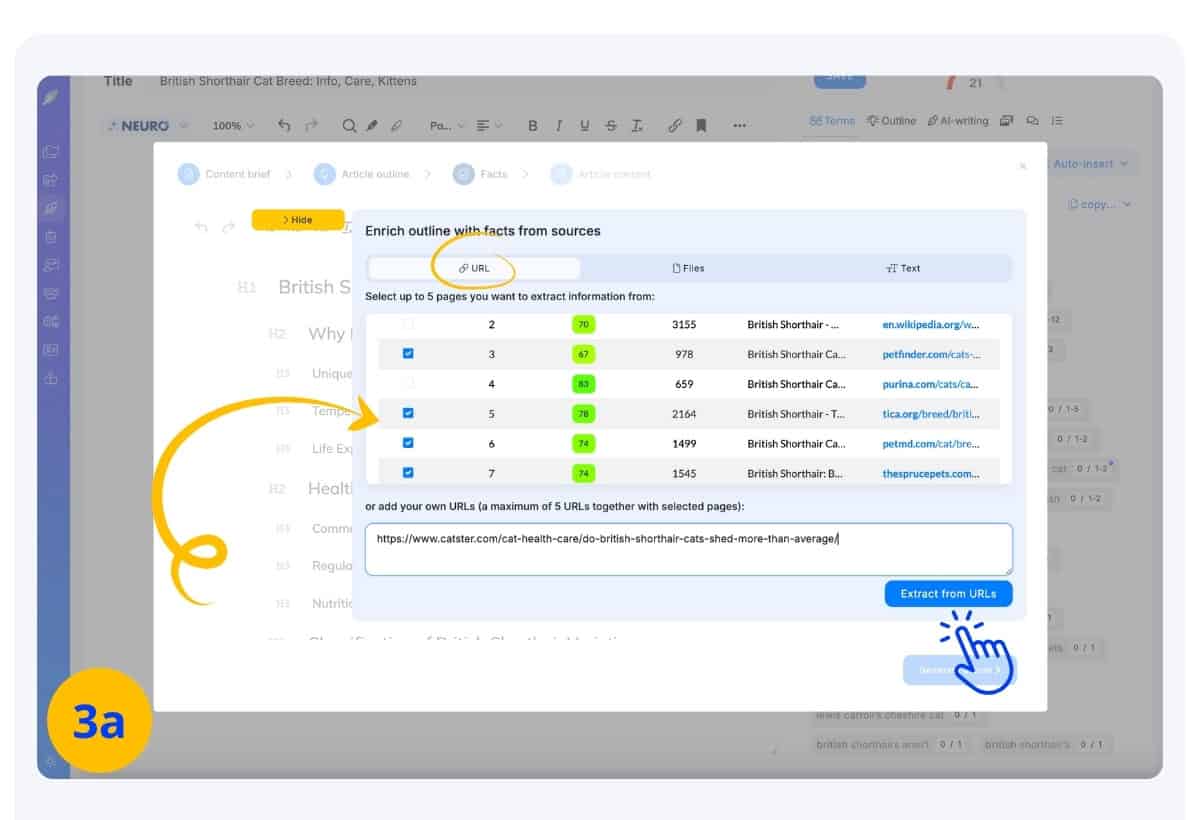Click the word count 3155 cell

click(x=684, y=324)
